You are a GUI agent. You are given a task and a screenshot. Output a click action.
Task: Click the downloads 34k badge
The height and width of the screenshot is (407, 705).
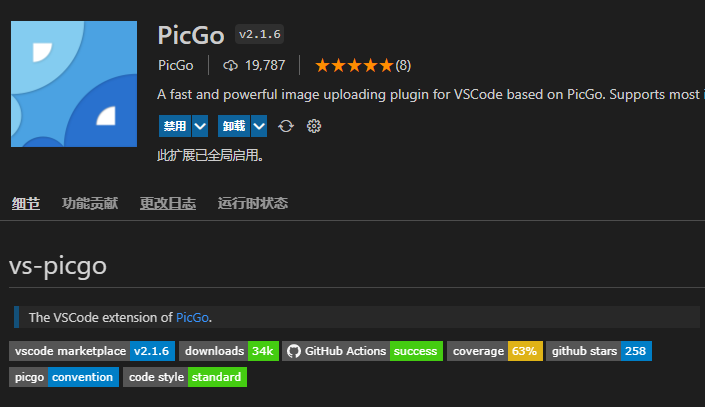[x=229, y=351]
